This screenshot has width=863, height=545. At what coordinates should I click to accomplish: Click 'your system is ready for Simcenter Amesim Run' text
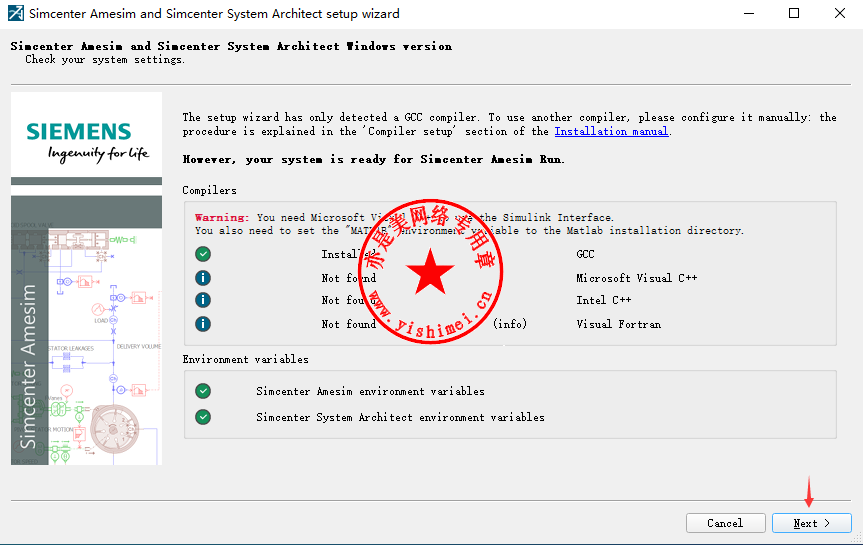[x=405, y=159]
